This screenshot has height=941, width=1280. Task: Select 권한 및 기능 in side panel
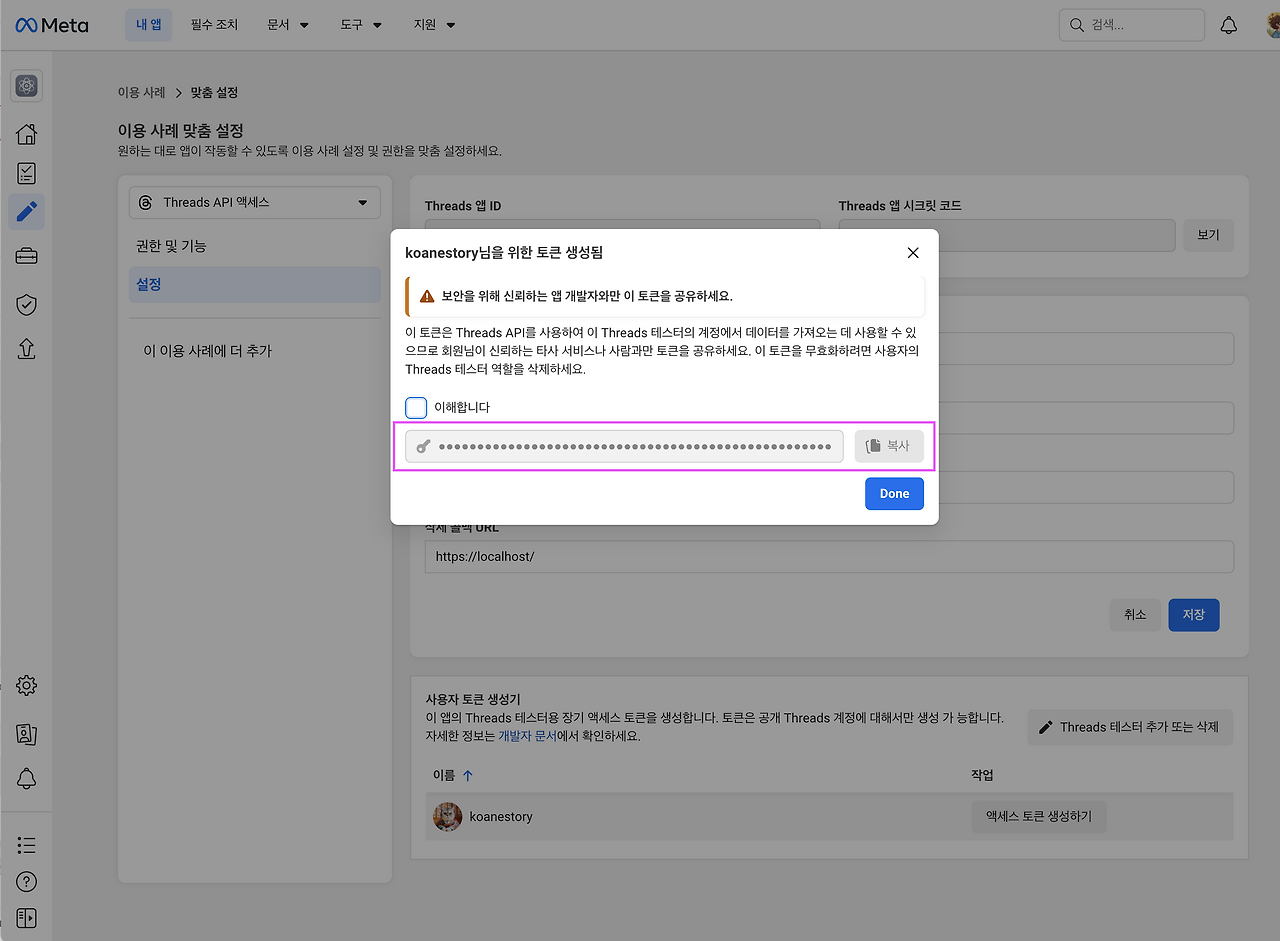[255, 246]
